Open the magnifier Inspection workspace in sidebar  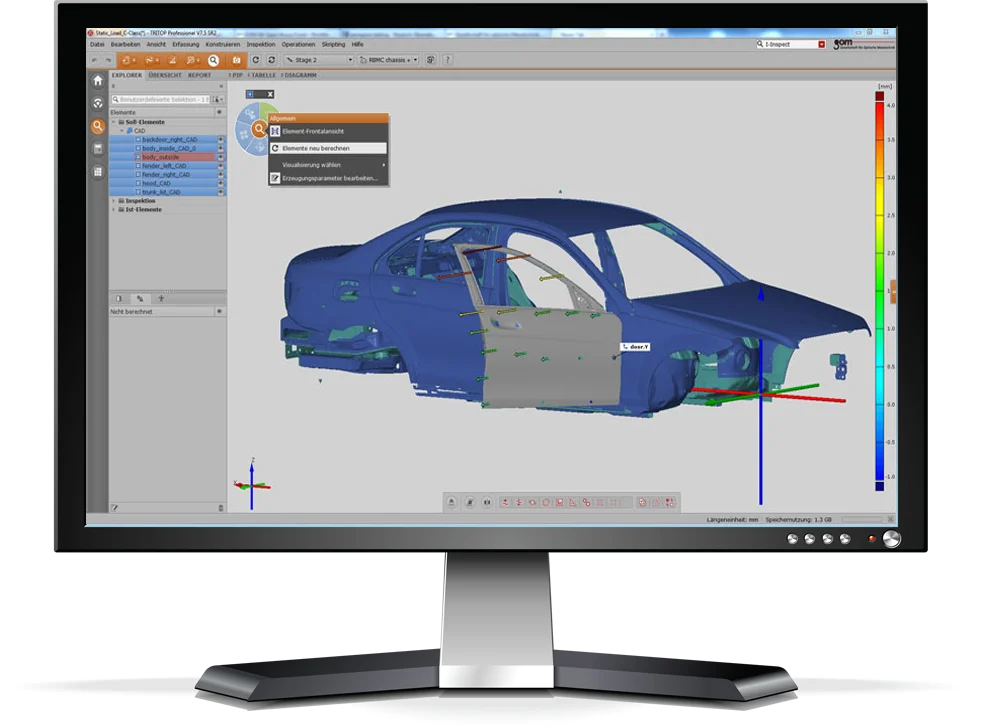point(98,127)
